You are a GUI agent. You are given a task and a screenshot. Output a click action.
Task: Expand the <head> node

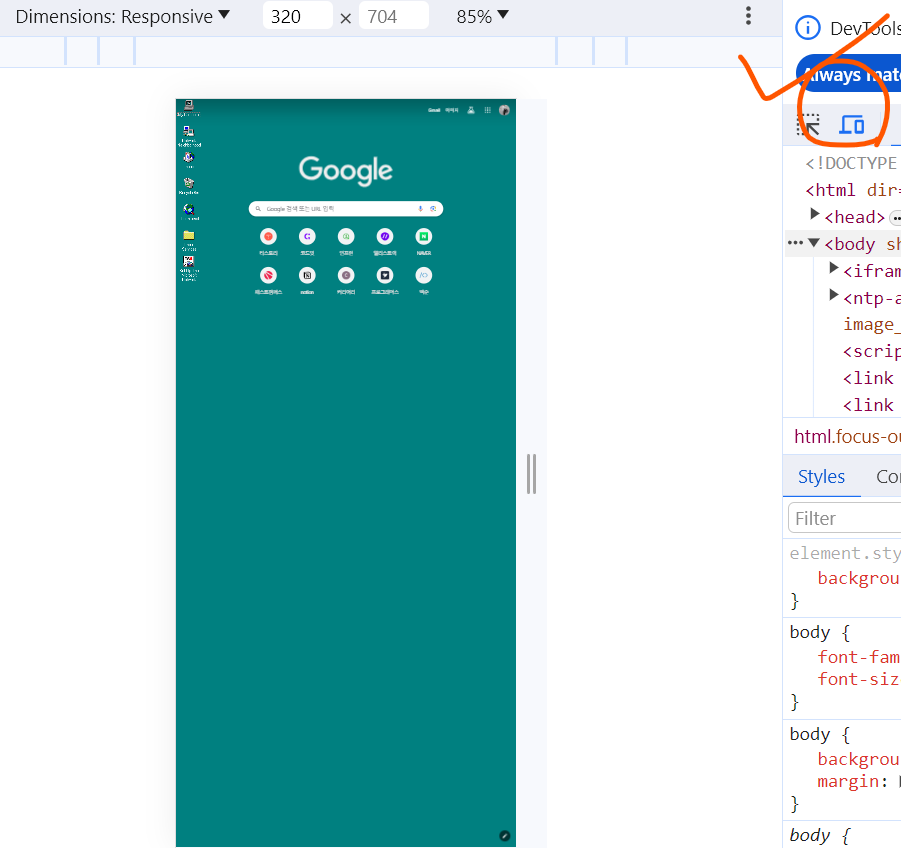click(x=814, y=214)
